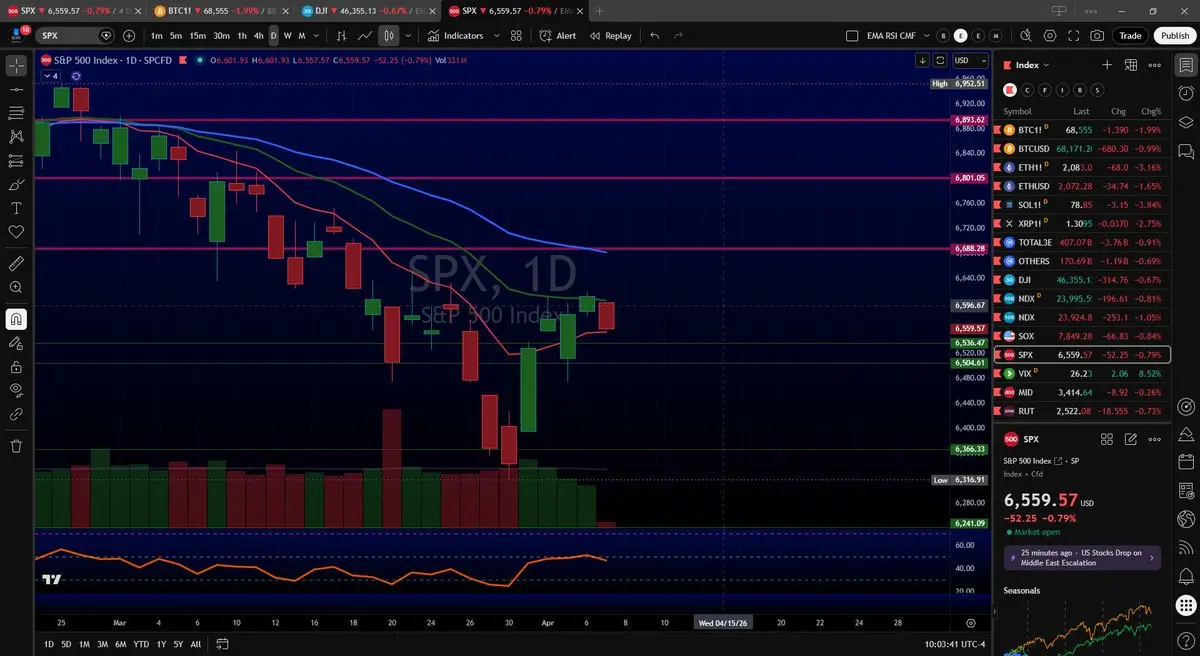Screen dimensions: 1200x656
Task: Toggle hide all drawings eye icon
Action: (16, 390)
